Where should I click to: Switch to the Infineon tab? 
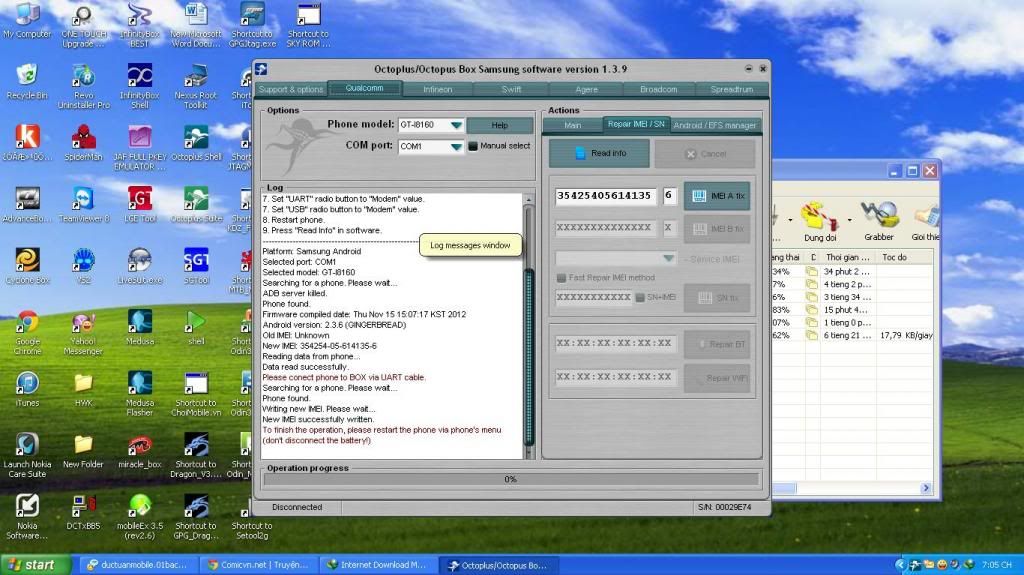(438, 90)
